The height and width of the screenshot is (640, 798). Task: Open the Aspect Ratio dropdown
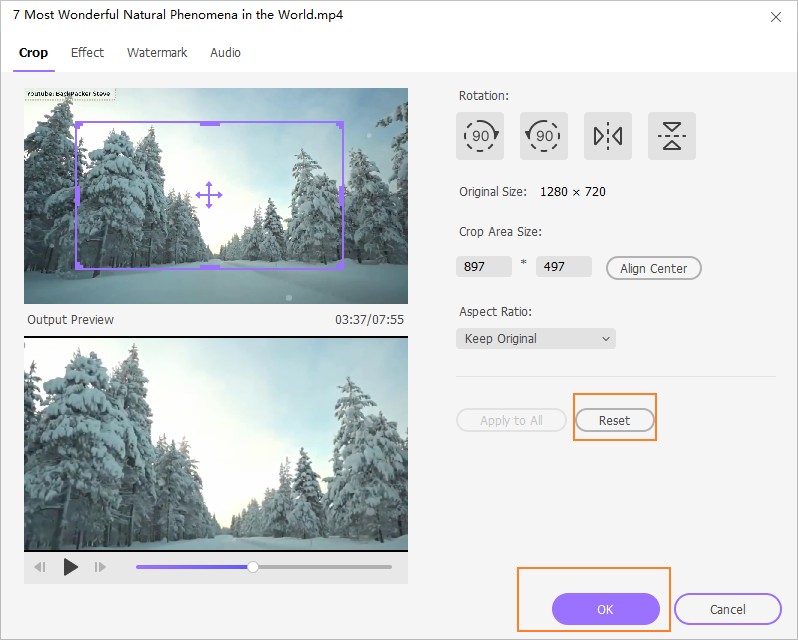coord(536,339)
